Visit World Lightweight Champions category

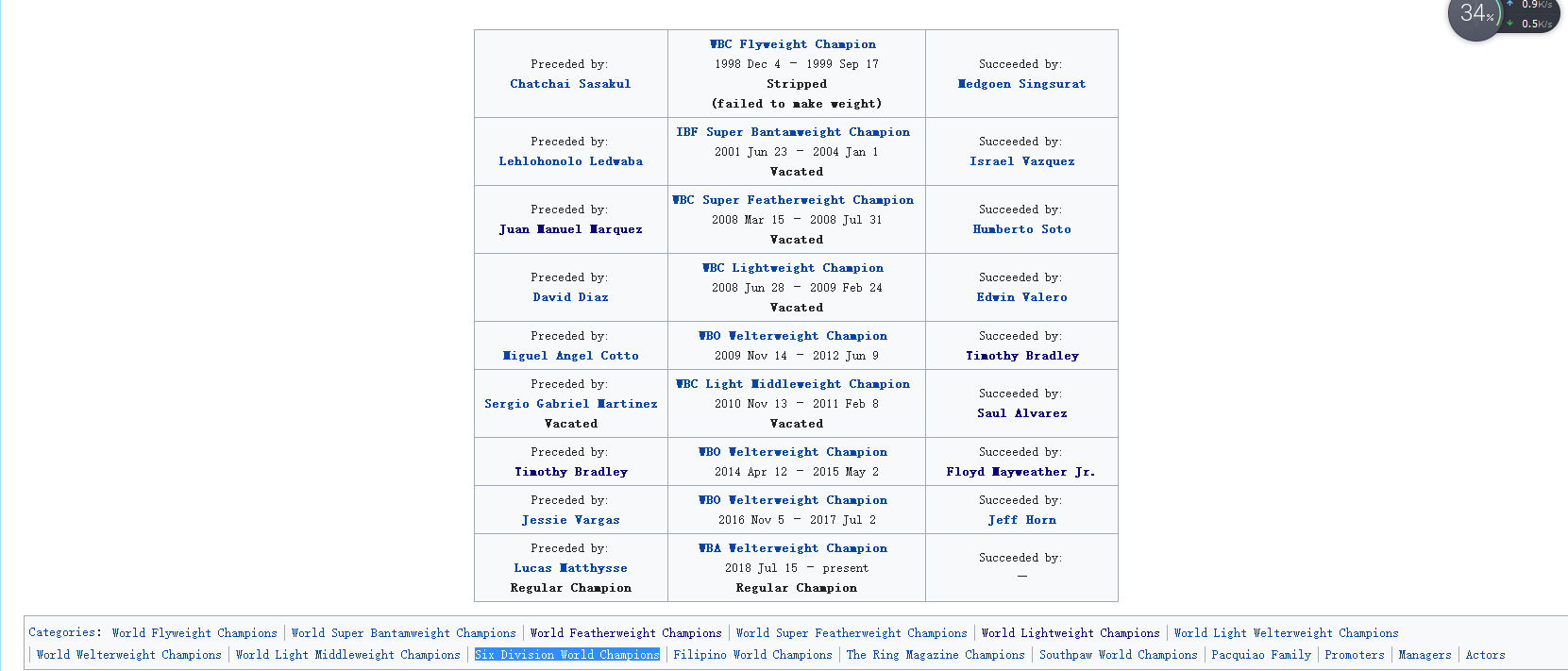click(x=1071, y=633)
